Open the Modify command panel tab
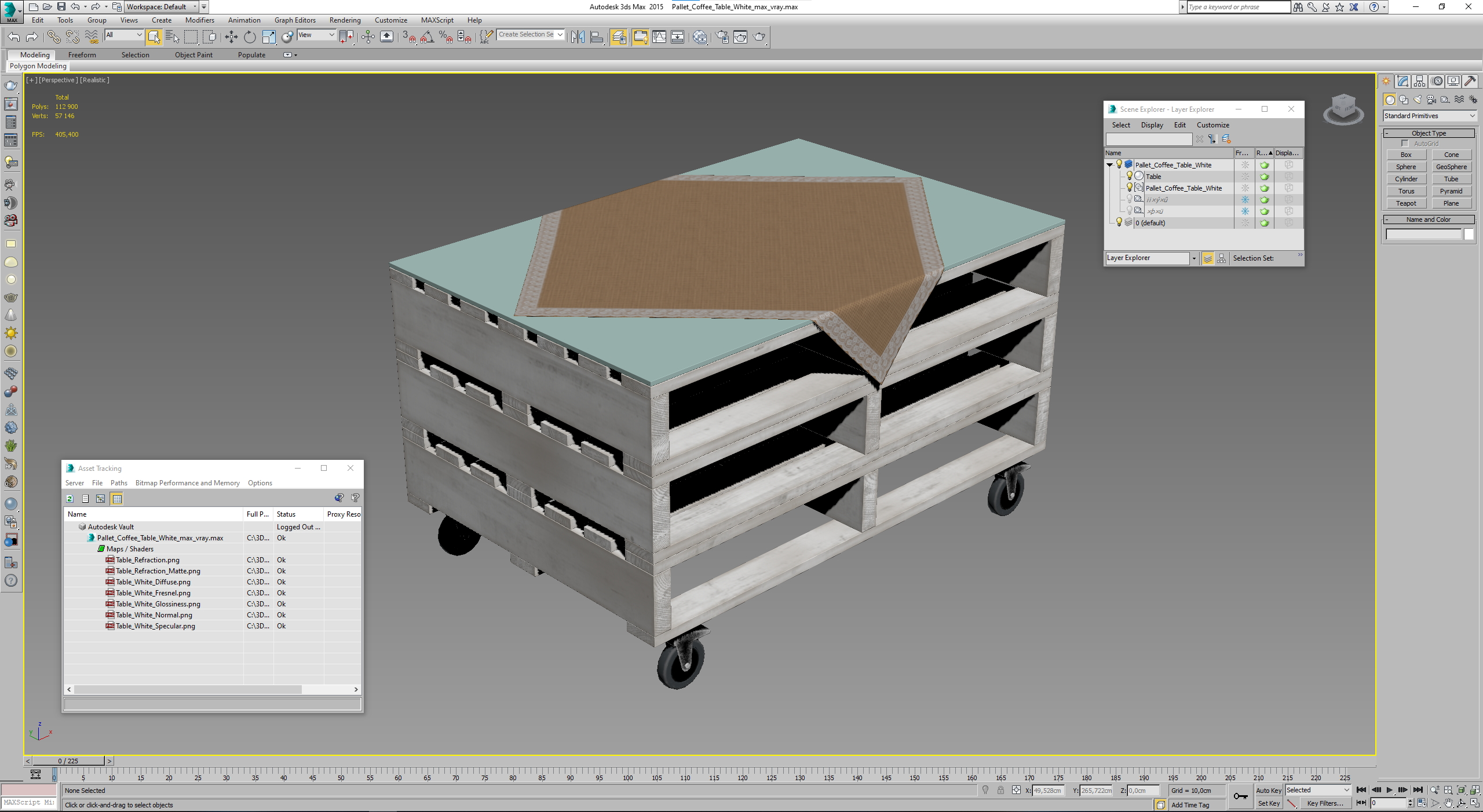 click(x=1402, y=82)
